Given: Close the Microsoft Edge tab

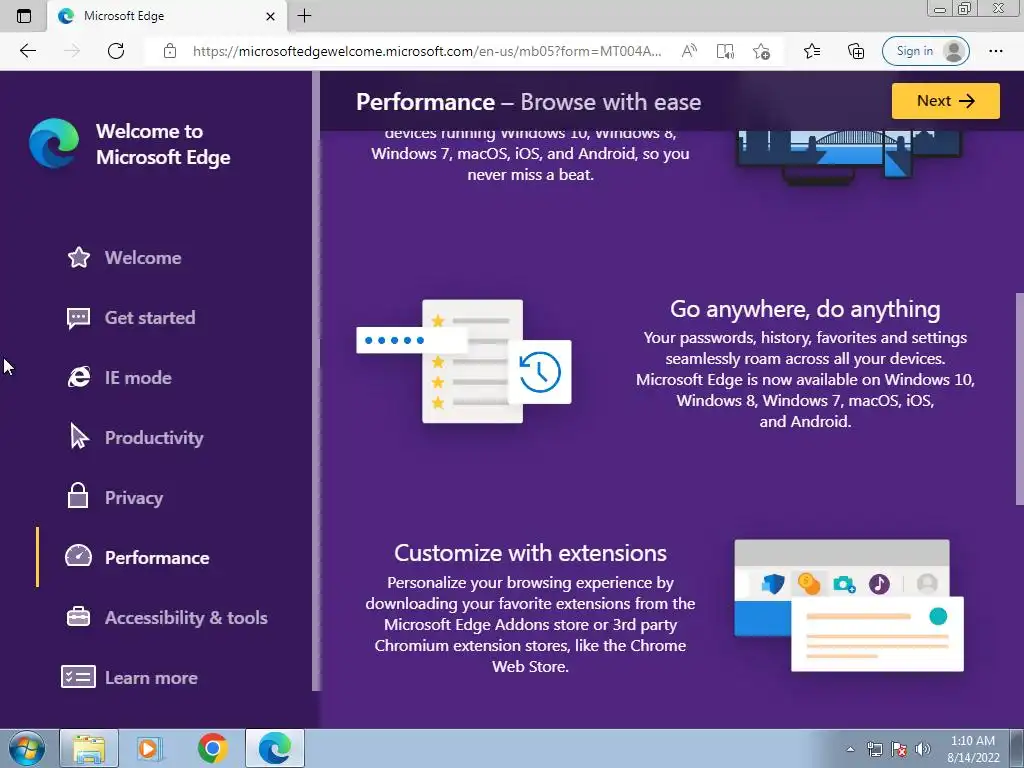Looking at the screenshot, I should pyautogui.click(x=270, y=16).
